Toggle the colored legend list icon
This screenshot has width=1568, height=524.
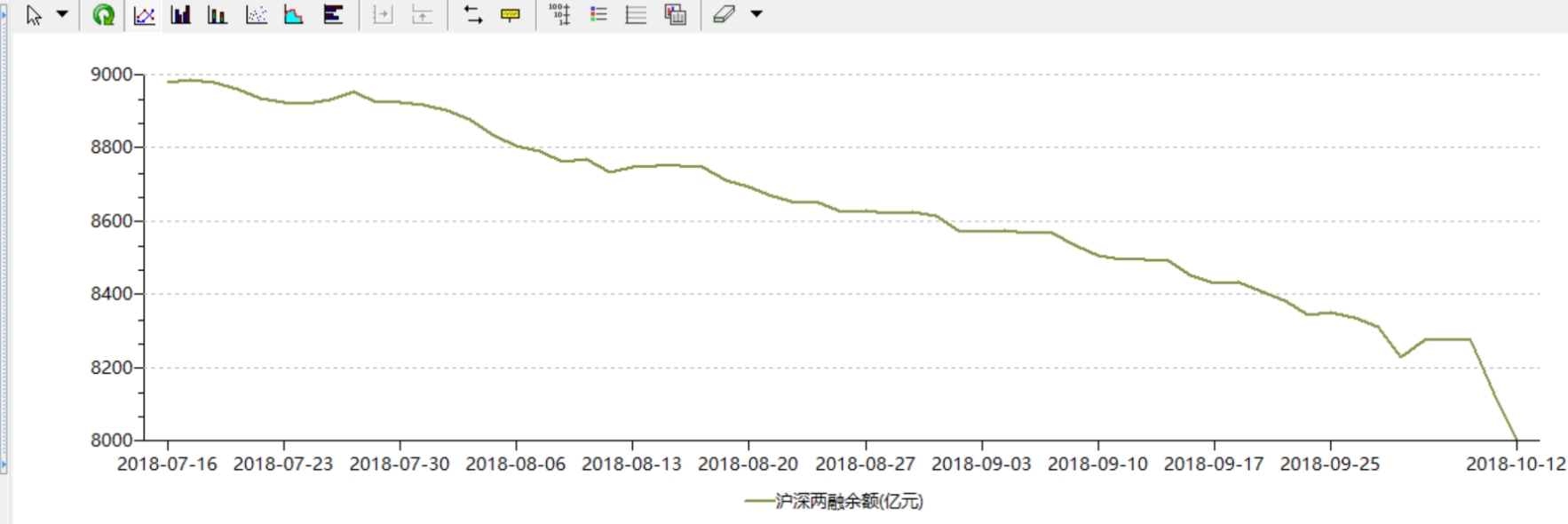coord(598,15)
